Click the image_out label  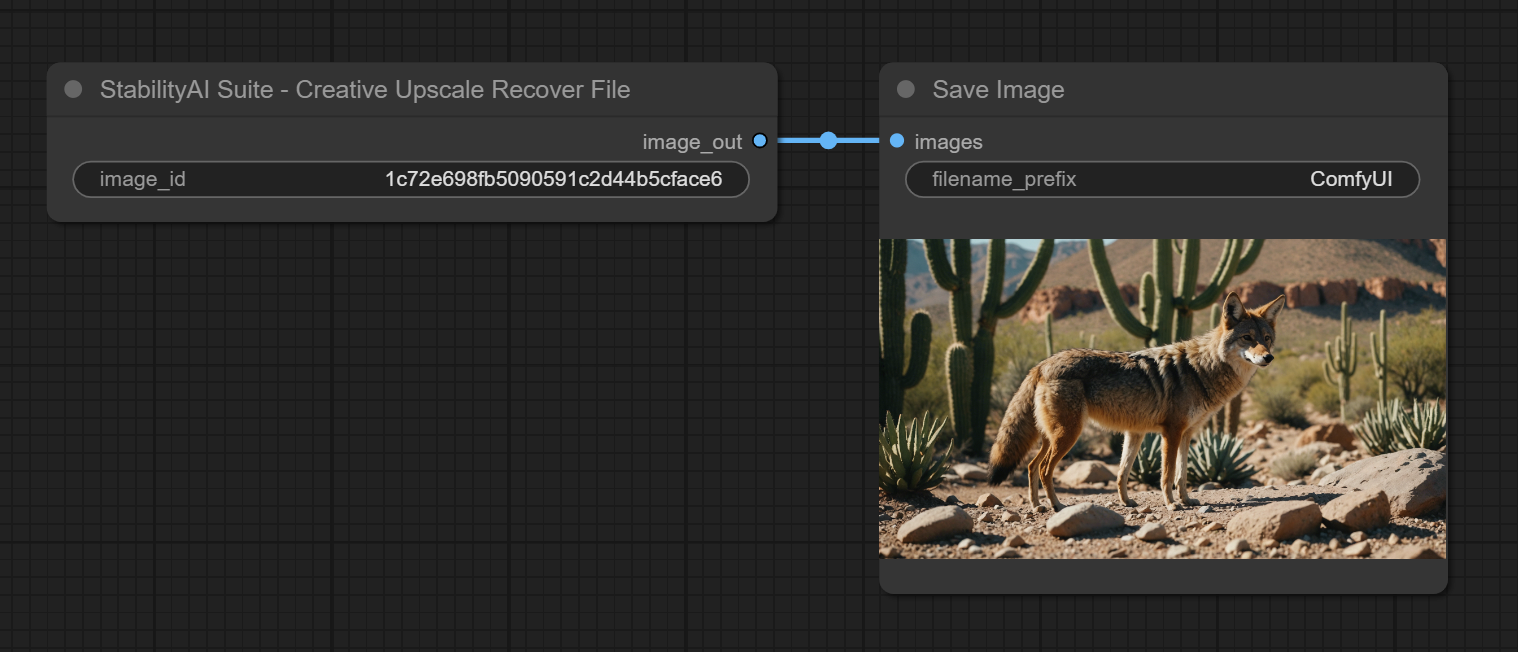[692, 142]
